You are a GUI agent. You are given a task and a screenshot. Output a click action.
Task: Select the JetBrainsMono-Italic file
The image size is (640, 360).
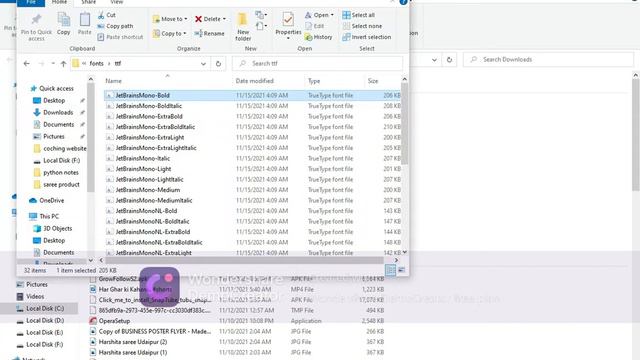coord(252,158)
